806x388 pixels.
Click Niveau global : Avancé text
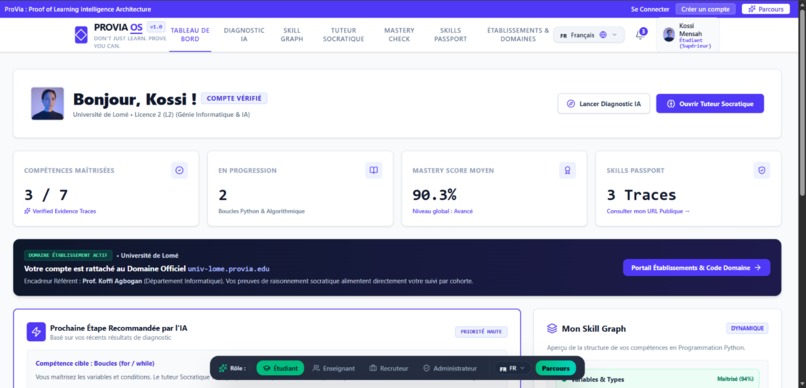443,211
